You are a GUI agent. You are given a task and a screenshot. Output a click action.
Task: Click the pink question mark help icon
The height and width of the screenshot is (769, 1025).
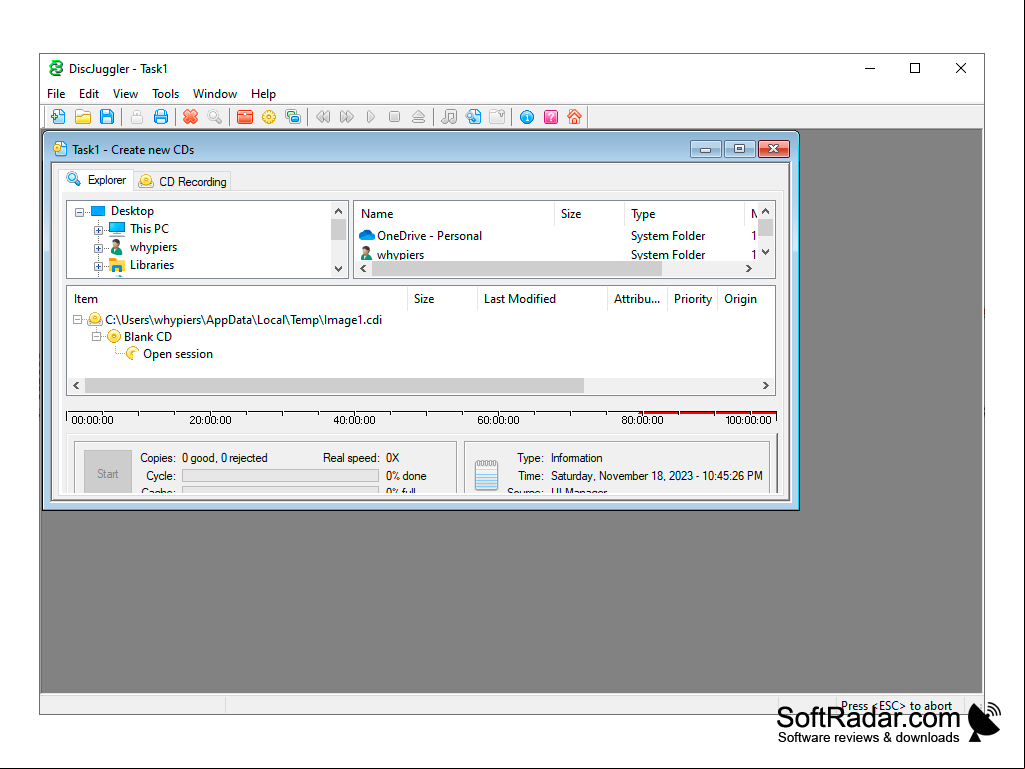(x=551, y=117)
